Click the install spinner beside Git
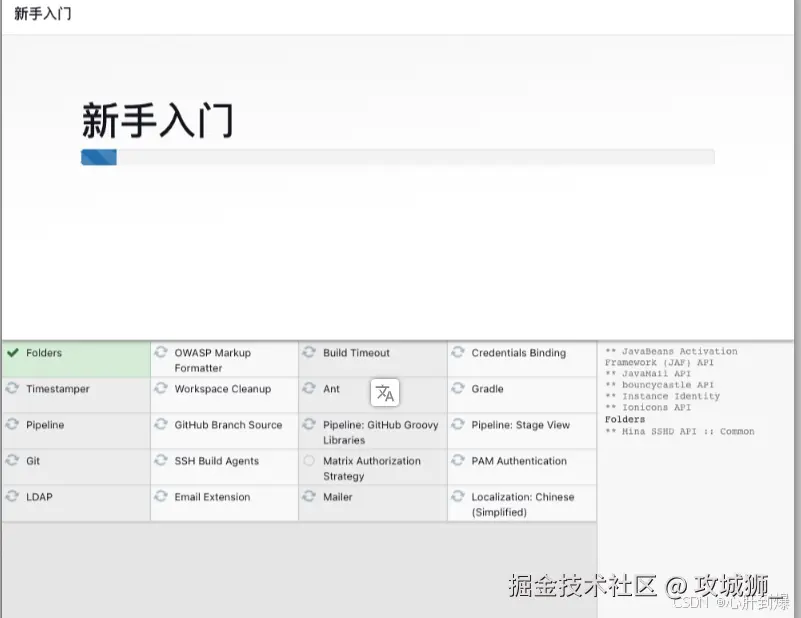Viewport: 801px width, 618px height. coord(10,460)
